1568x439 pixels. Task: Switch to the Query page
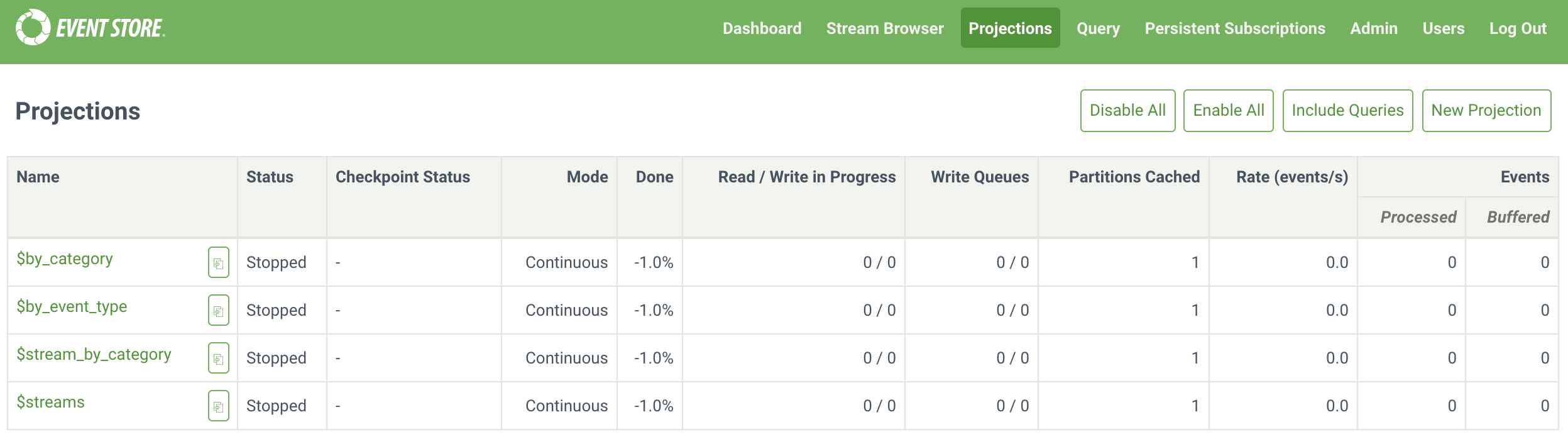(1097, 28)
